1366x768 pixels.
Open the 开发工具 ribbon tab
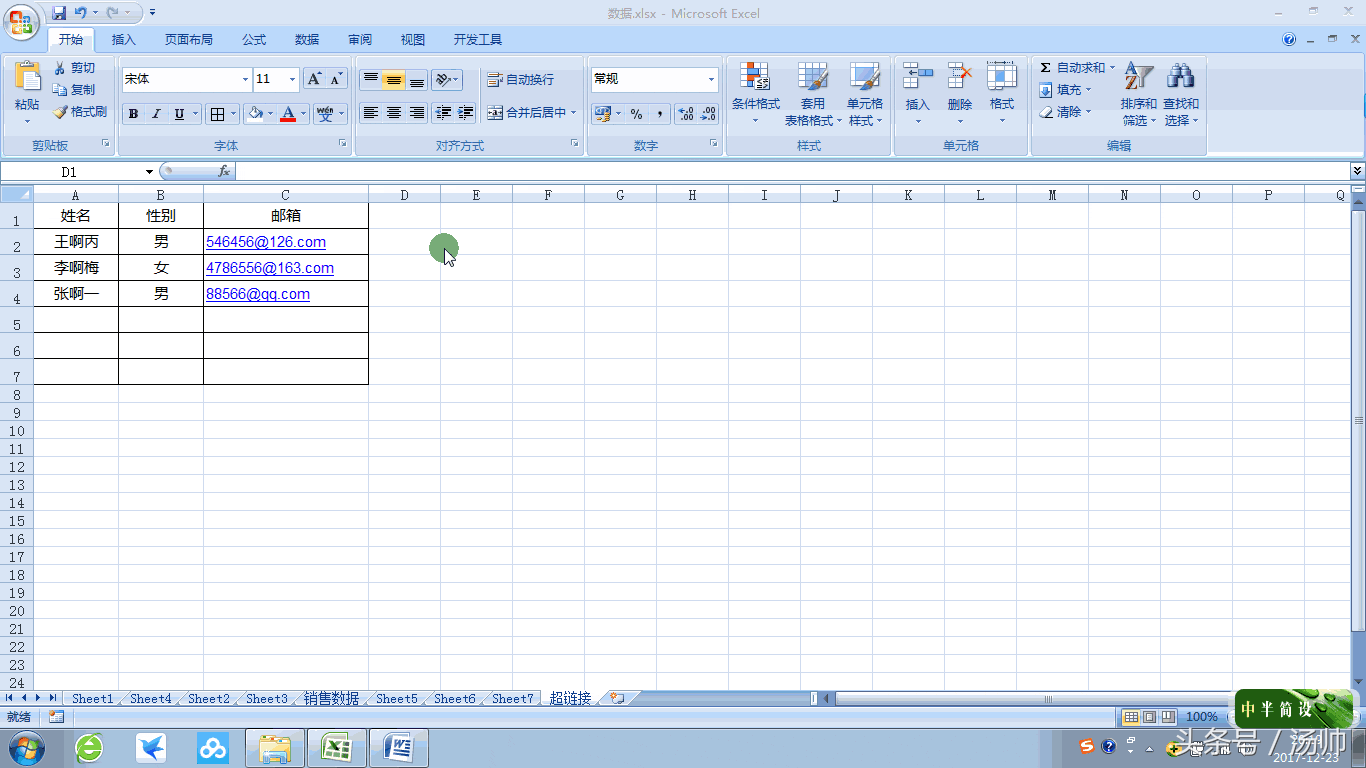tap(478, 40)
